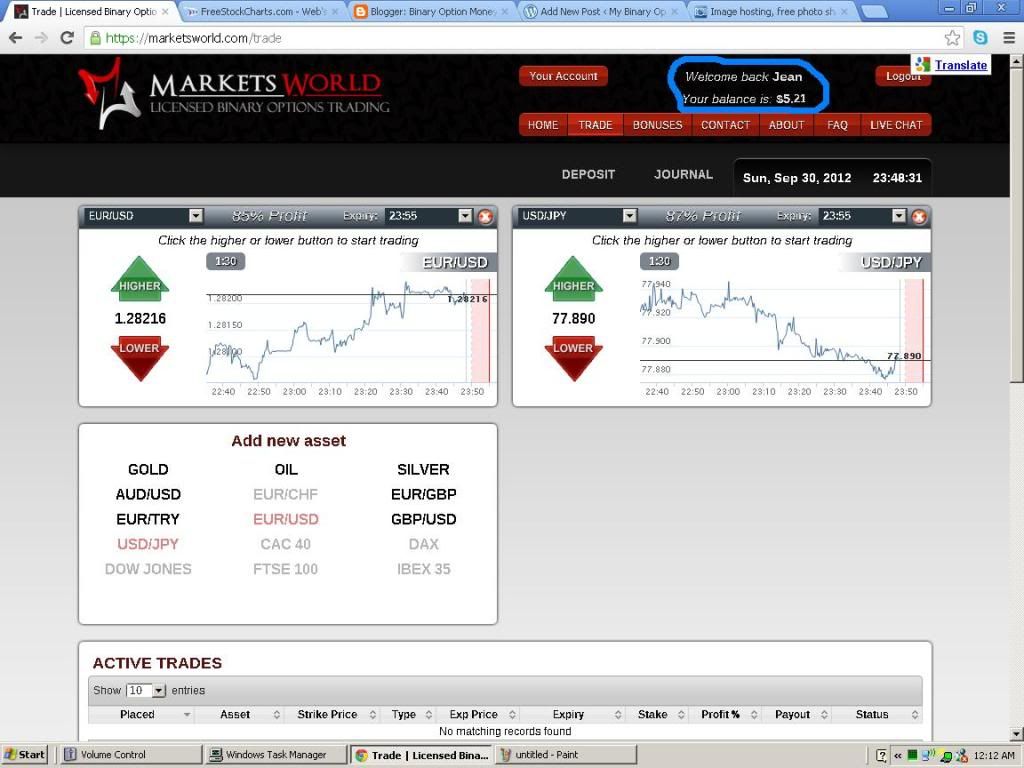The height and width of the screenshot is (768, 1024).
Task: Open the Chrome menu icon
Action: point(1006,38)
